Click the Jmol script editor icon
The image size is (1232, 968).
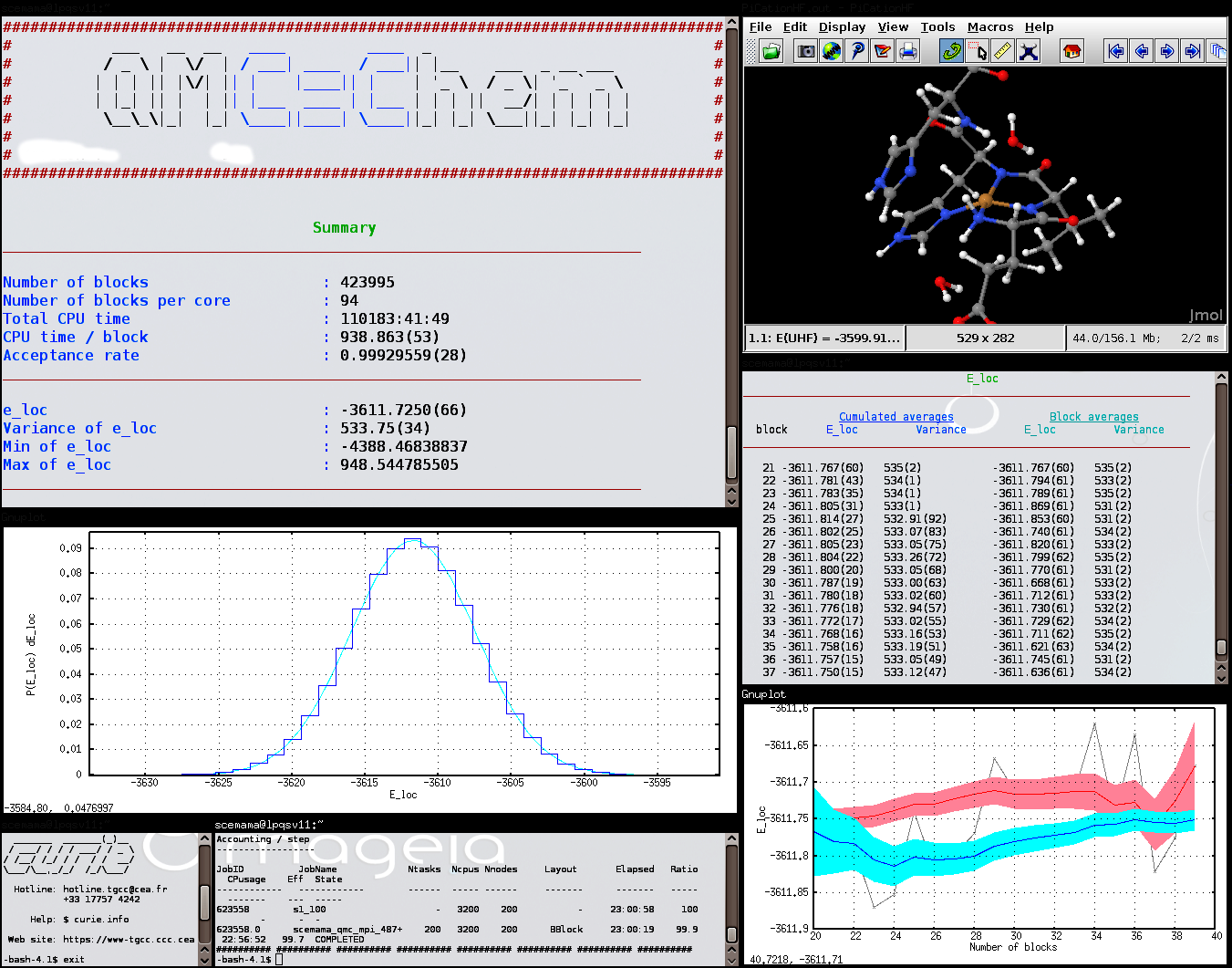click(x=883, y=51)
